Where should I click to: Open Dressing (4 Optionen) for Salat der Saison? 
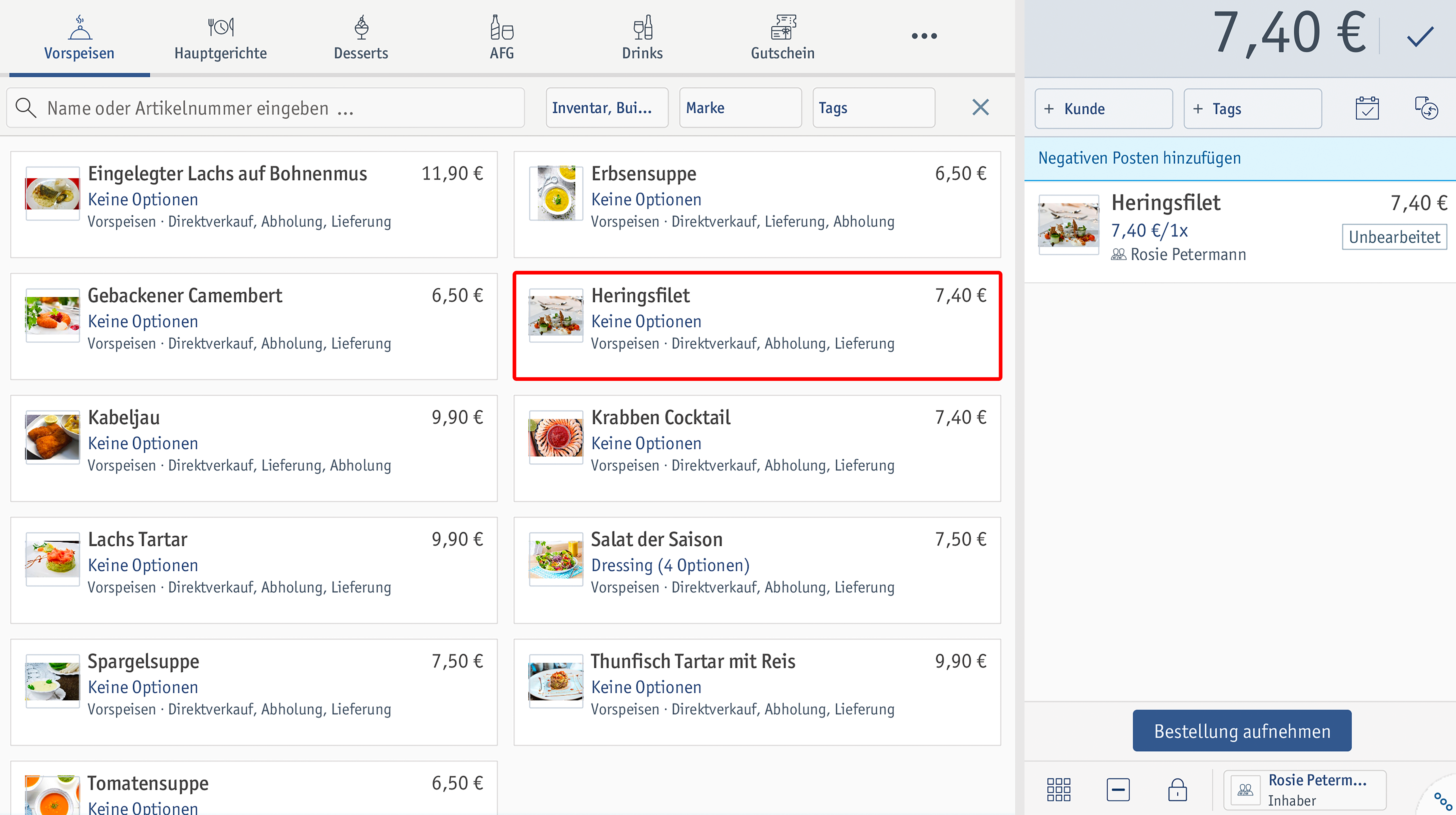[x=670, y=565]
